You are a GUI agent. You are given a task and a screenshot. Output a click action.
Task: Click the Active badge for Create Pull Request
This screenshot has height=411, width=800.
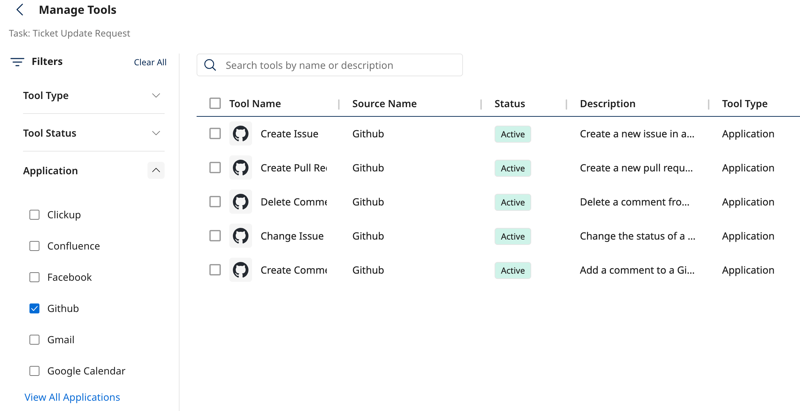[x=513, y=168]
